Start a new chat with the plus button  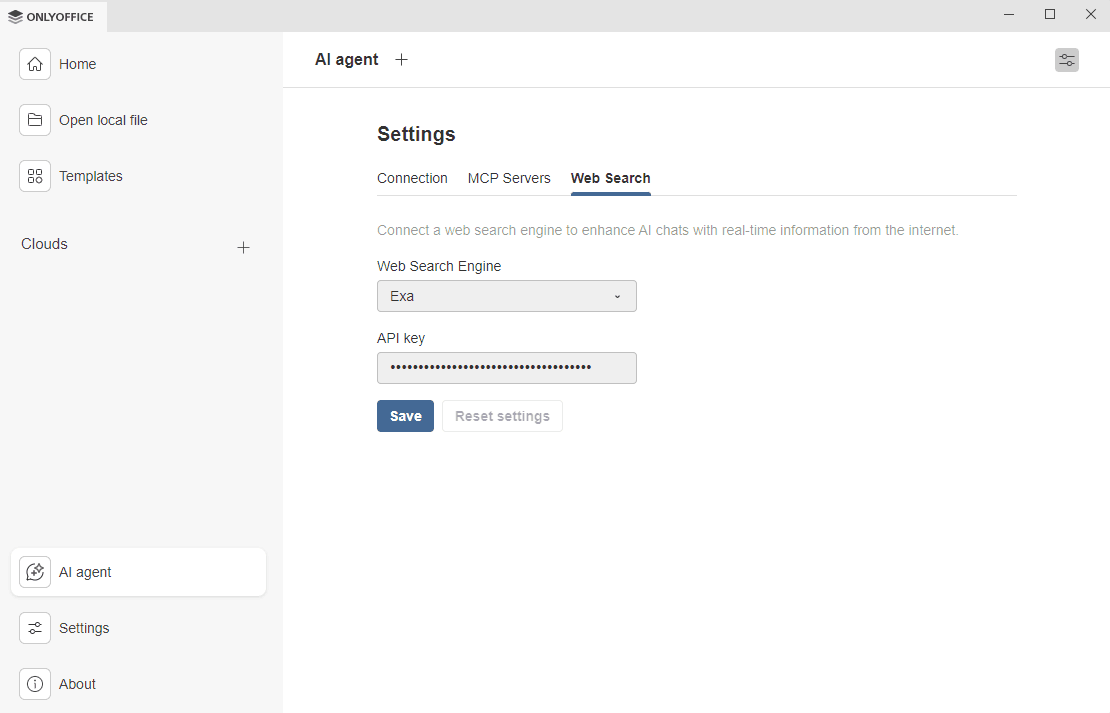[401, 59]
